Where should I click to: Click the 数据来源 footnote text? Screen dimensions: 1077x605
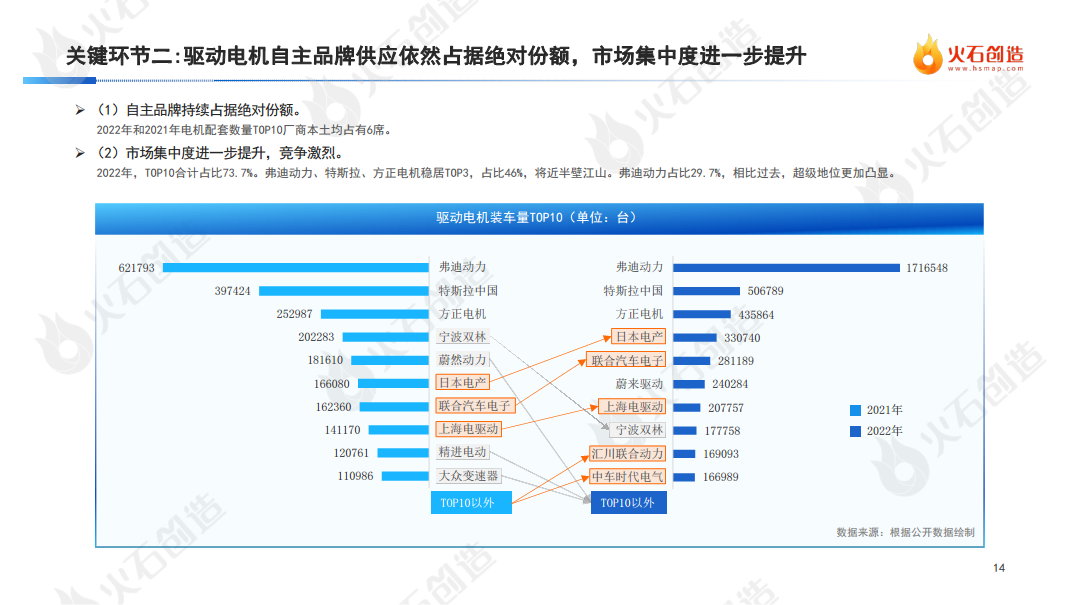(x=905, y=532)
